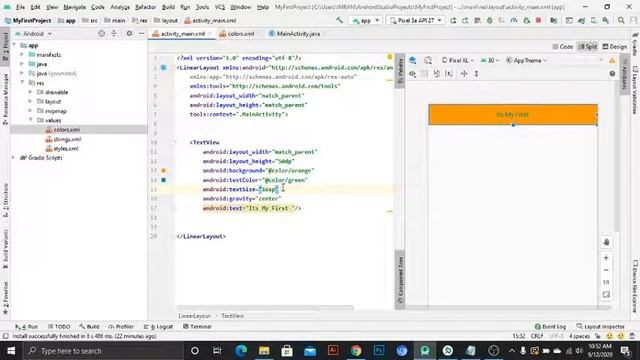The width and height of the screenshot is (640, 360).
Task: Click Select Opened File target icon
Action: (x=101, y=33)
